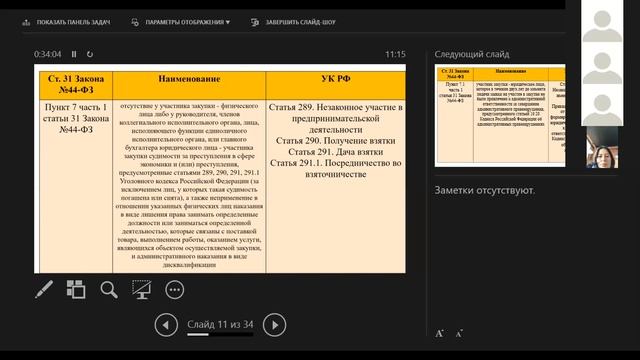Click the next slide preview thumbnail
The width and height of the screenshot is (640, 360).
pyautogui.click(x=500, y=116)
